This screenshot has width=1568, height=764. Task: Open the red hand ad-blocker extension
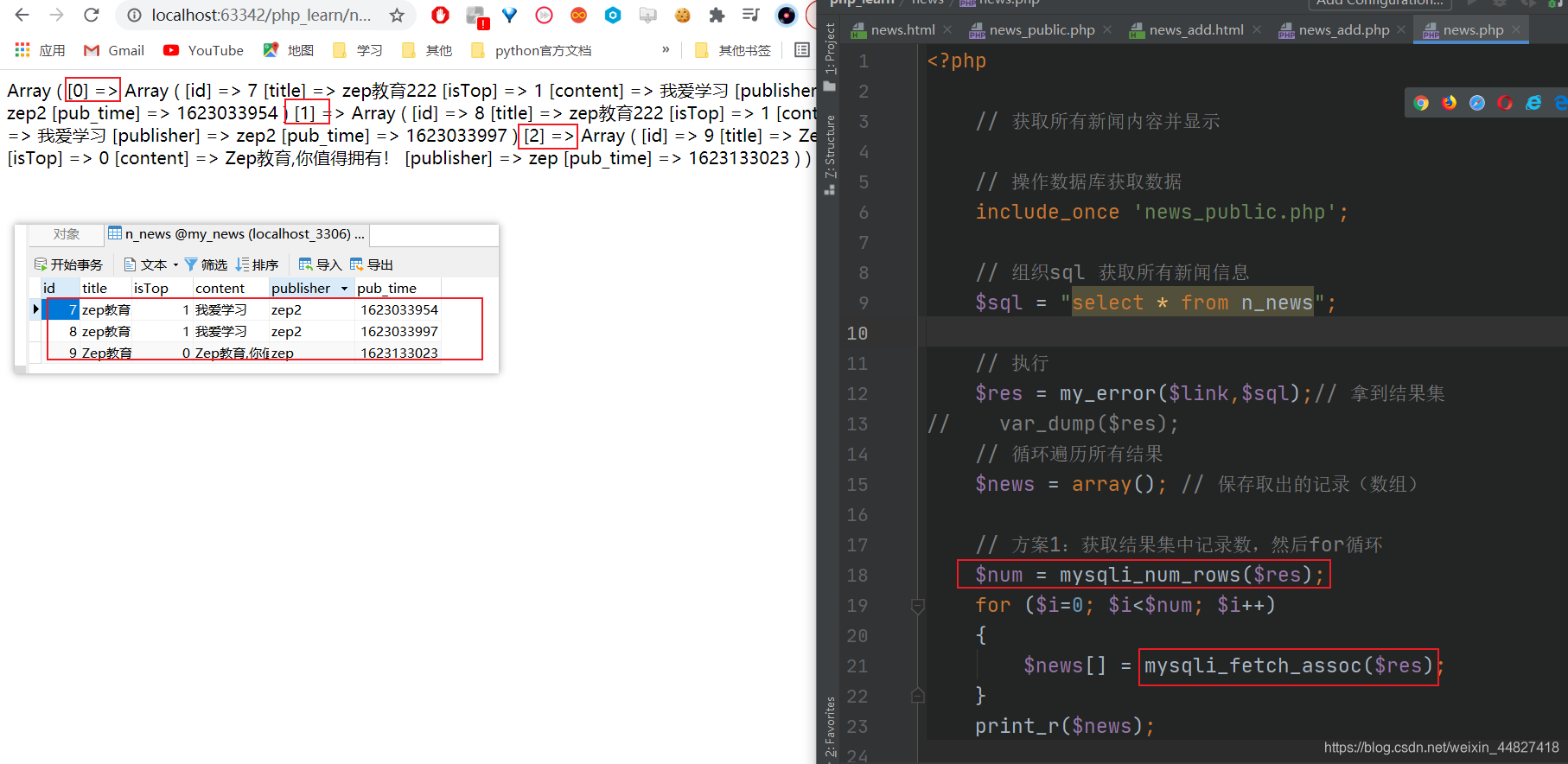click(440, 15)
